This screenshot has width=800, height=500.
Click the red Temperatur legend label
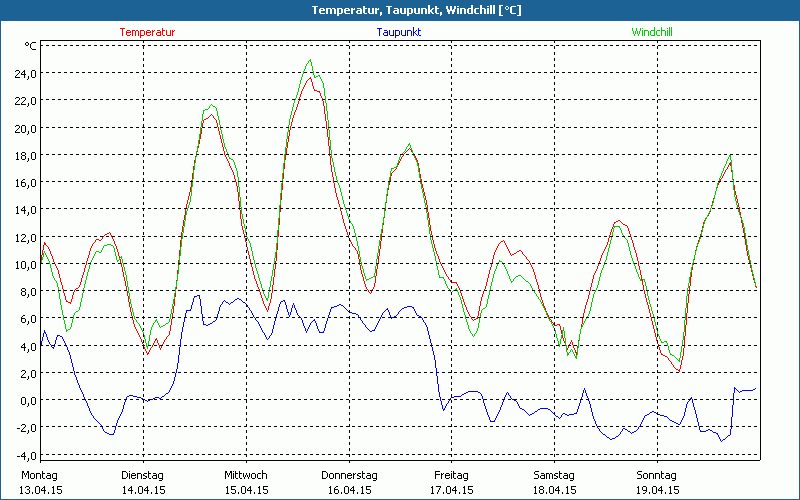pos(147,32)
